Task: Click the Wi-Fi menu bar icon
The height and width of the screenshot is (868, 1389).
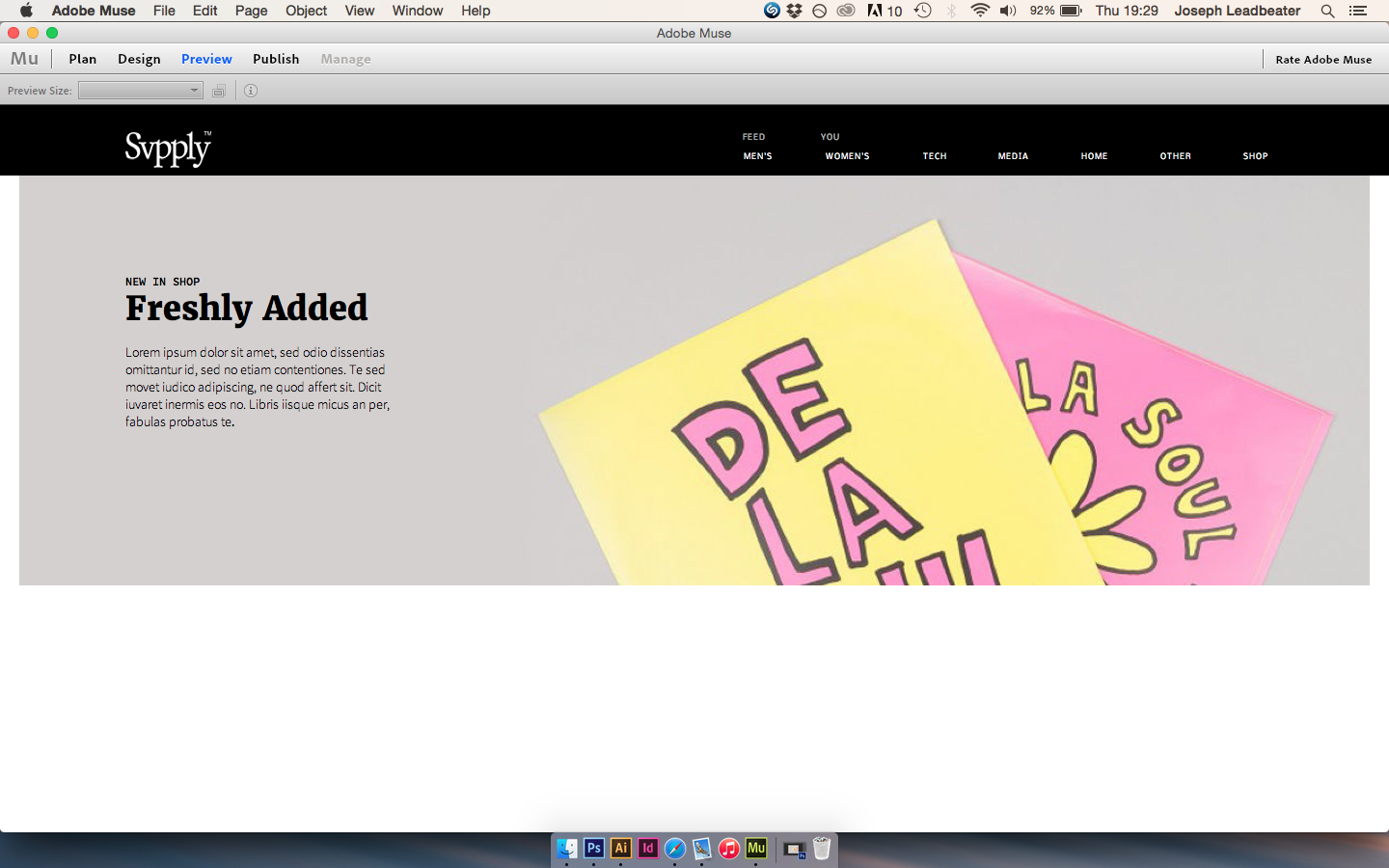Action: point(980,11)
